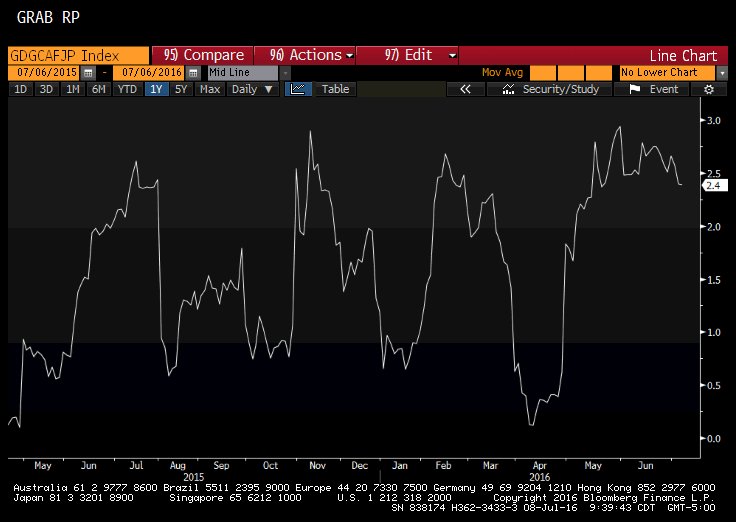Open 96) Actions menu

[x=305, y=55]
